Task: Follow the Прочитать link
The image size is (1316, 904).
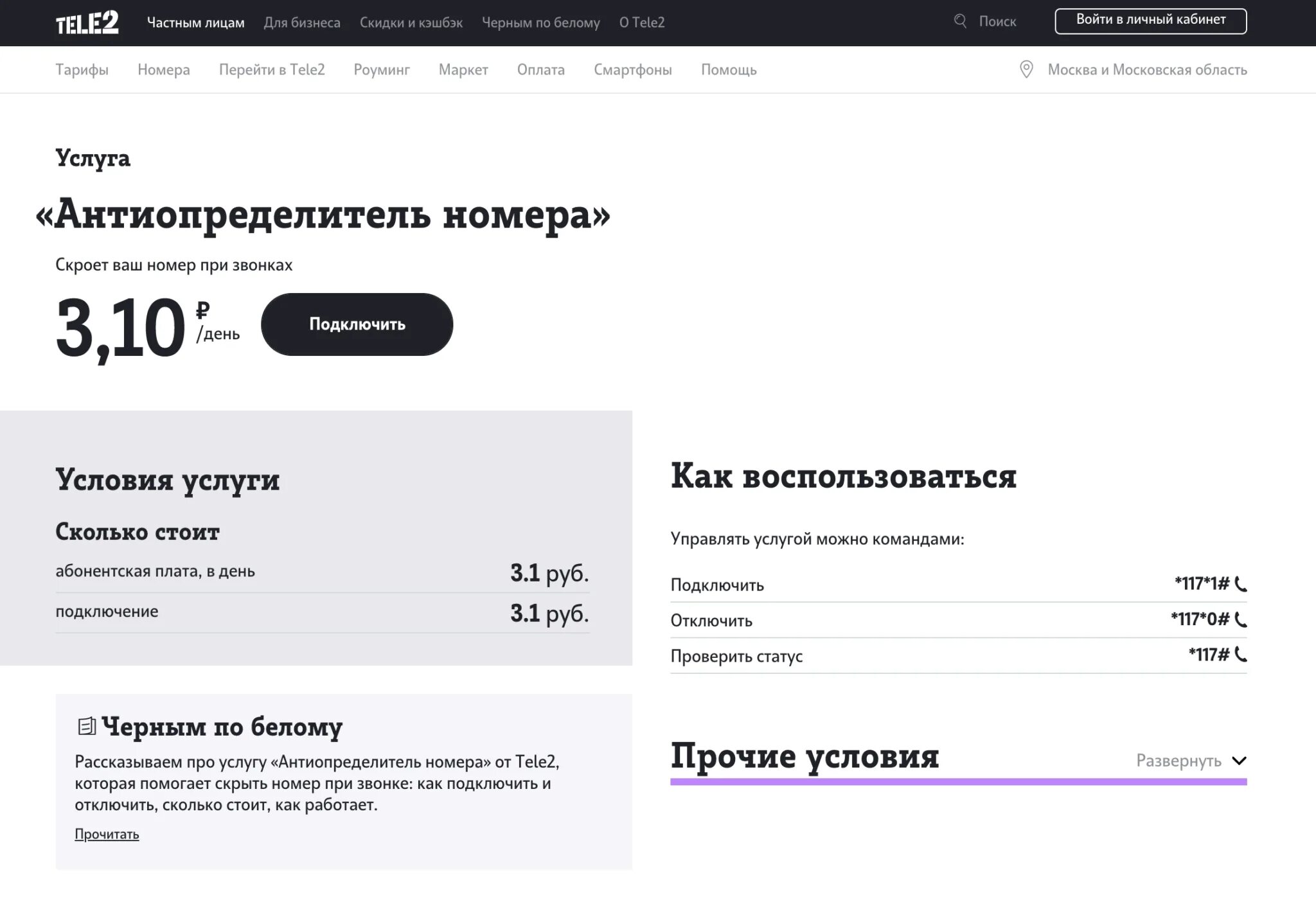Action: (x=107, y=834)
